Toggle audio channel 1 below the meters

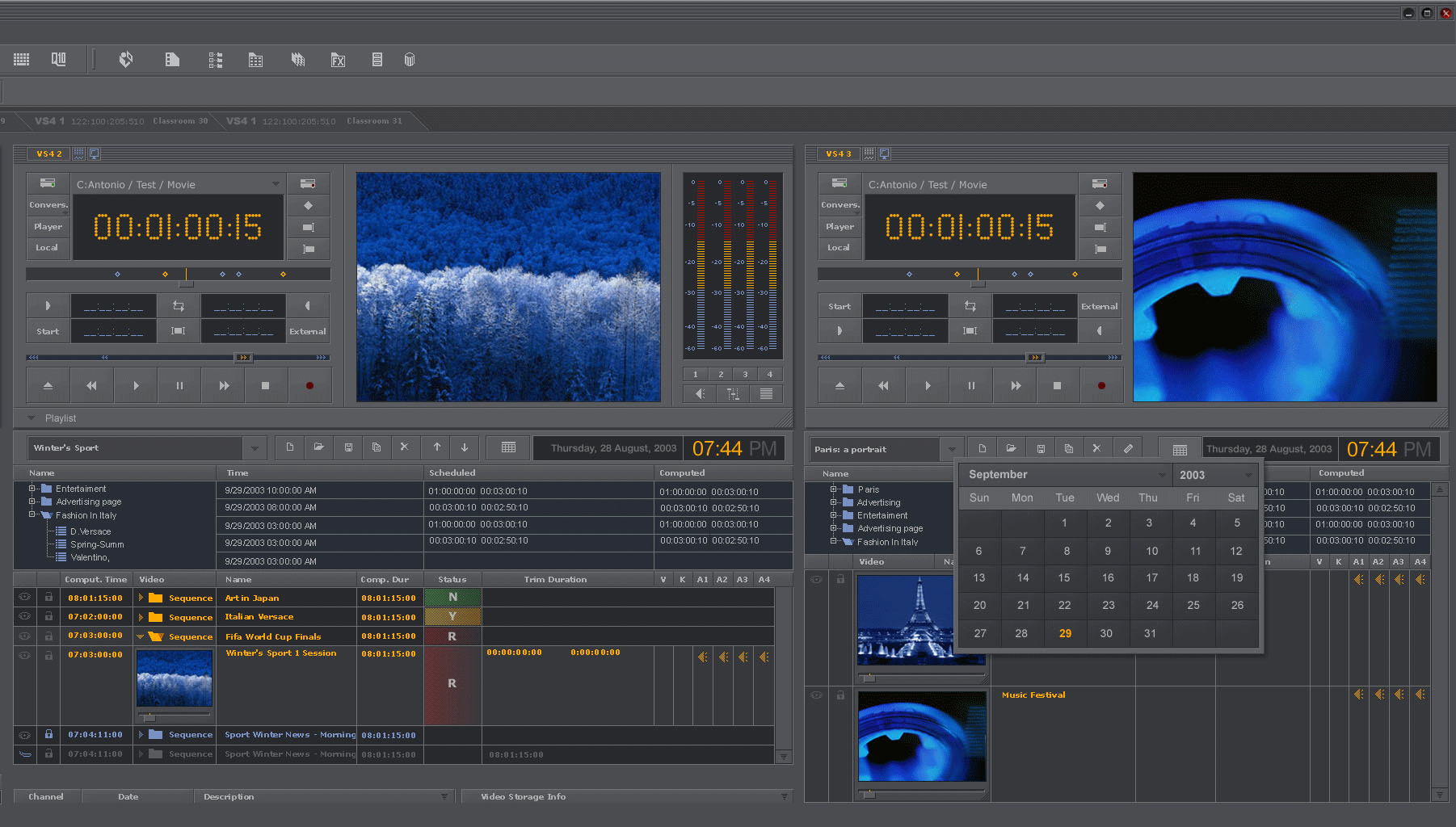click(x=695, y=374)
